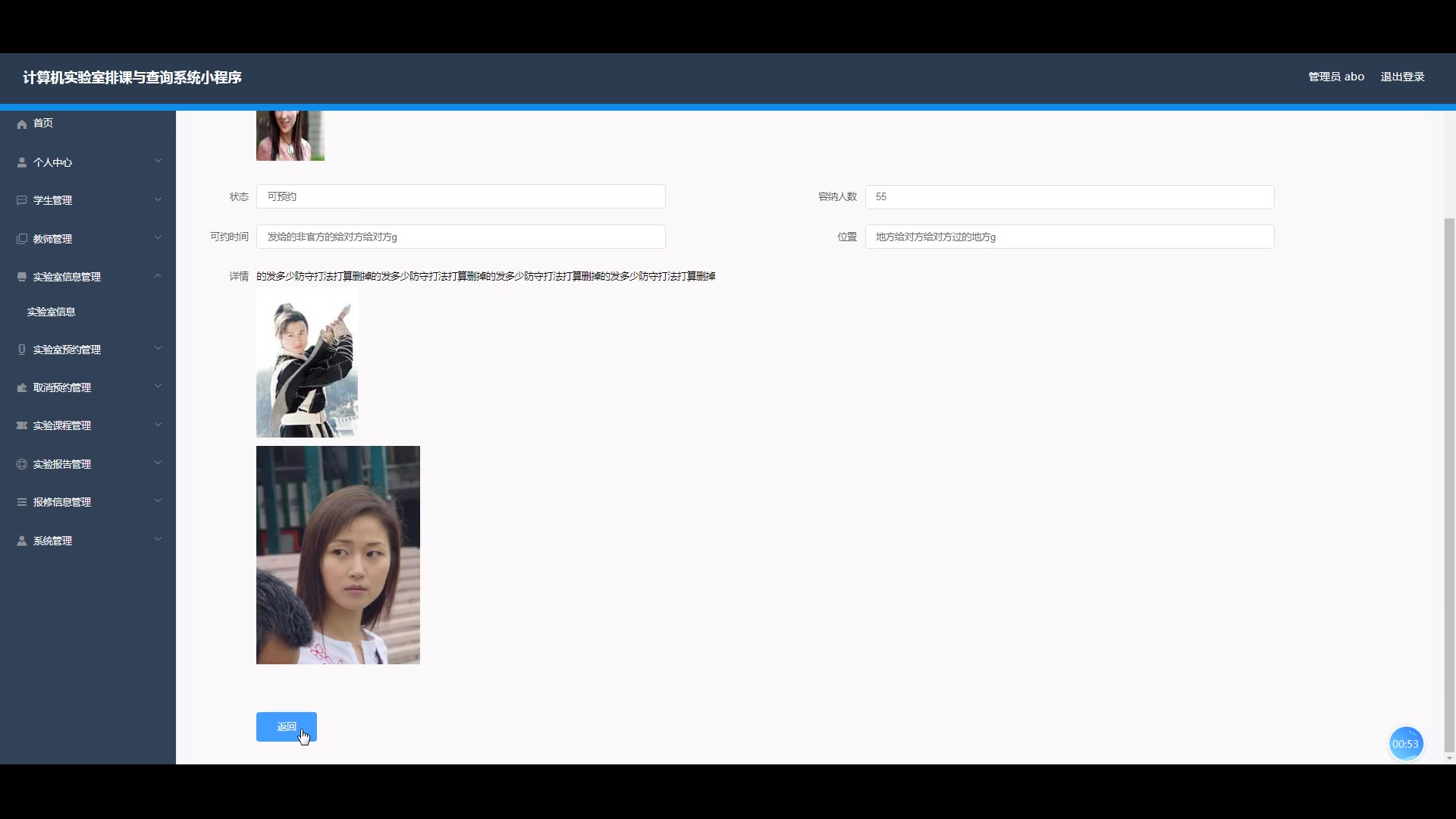Click the 可约时间 input field
Image resolution: width=1456 pixels, height=819 pixels.
[461, 237]
